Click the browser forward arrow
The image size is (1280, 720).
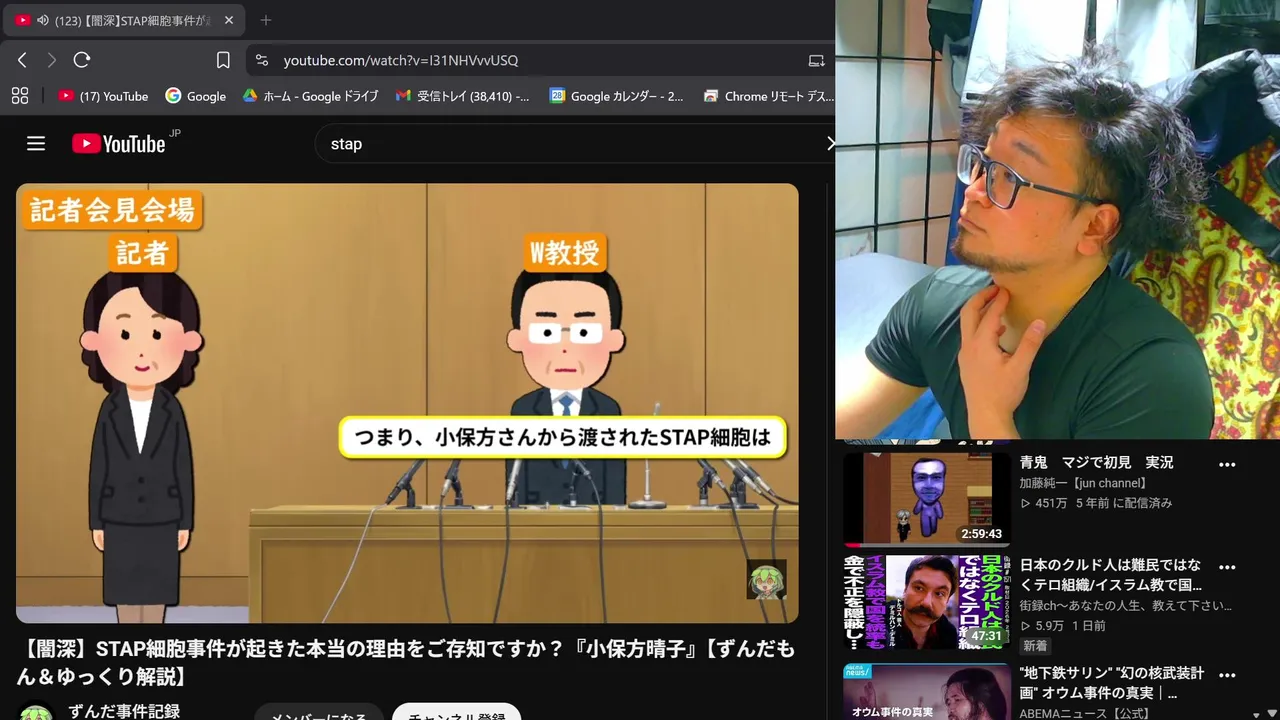click(x=52, y=60)
